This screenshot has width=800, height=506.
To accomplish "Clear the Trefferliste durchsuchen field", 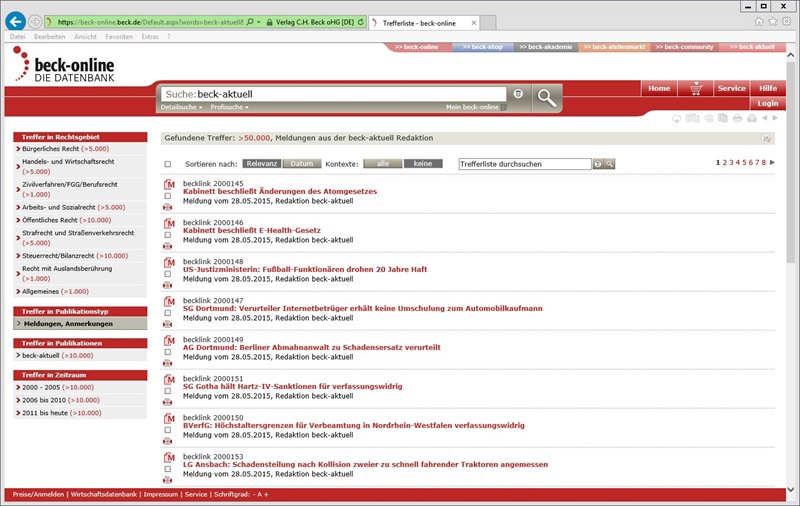I will (598, 164).
